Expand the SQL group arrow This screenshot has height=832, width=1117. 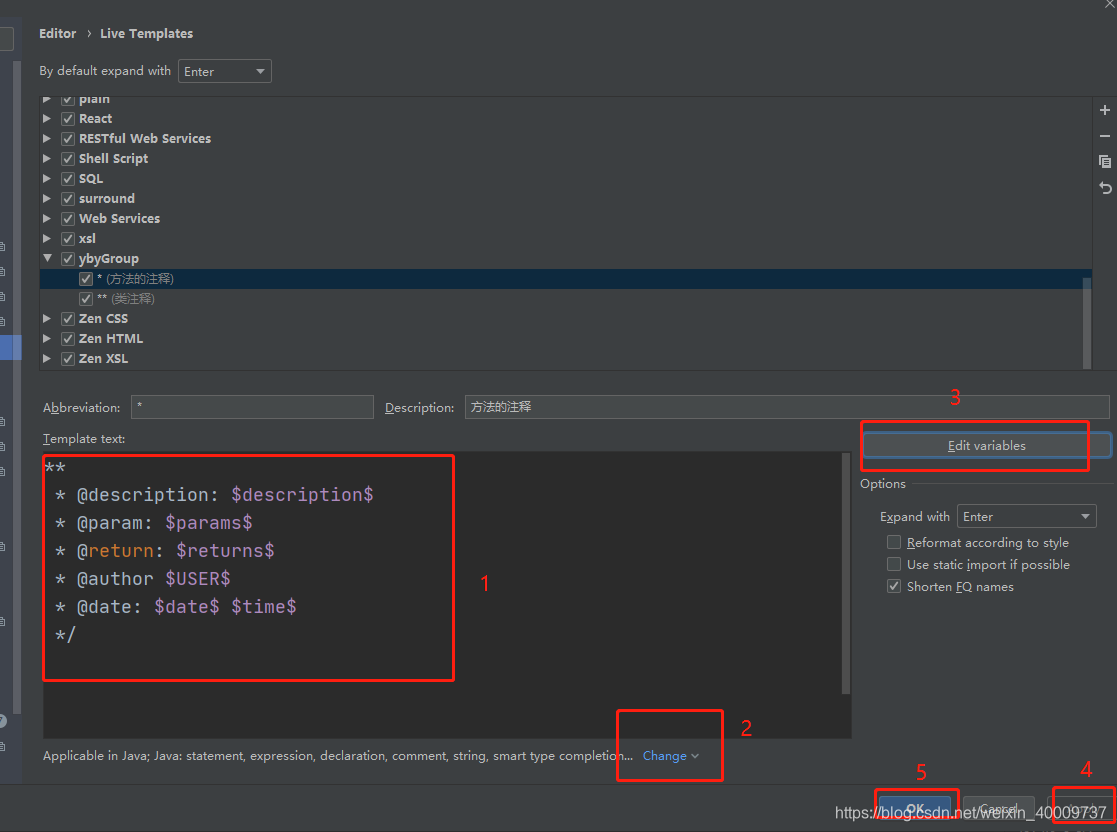coord(47,178)
